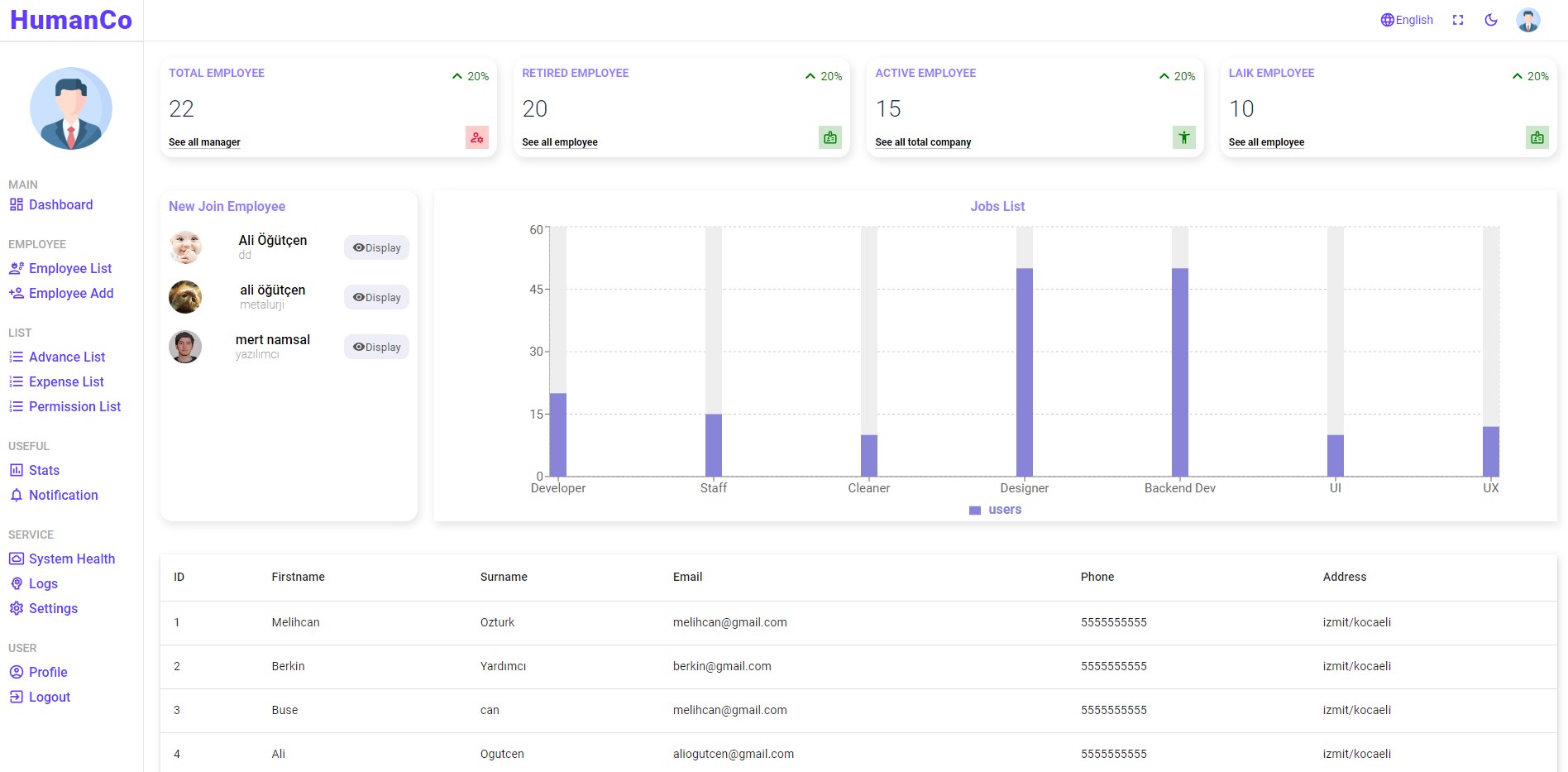Click the person icon on Active Employee card
Image resolution: width=1568 pixels, height=772 pixels.
click(1183, 137)
